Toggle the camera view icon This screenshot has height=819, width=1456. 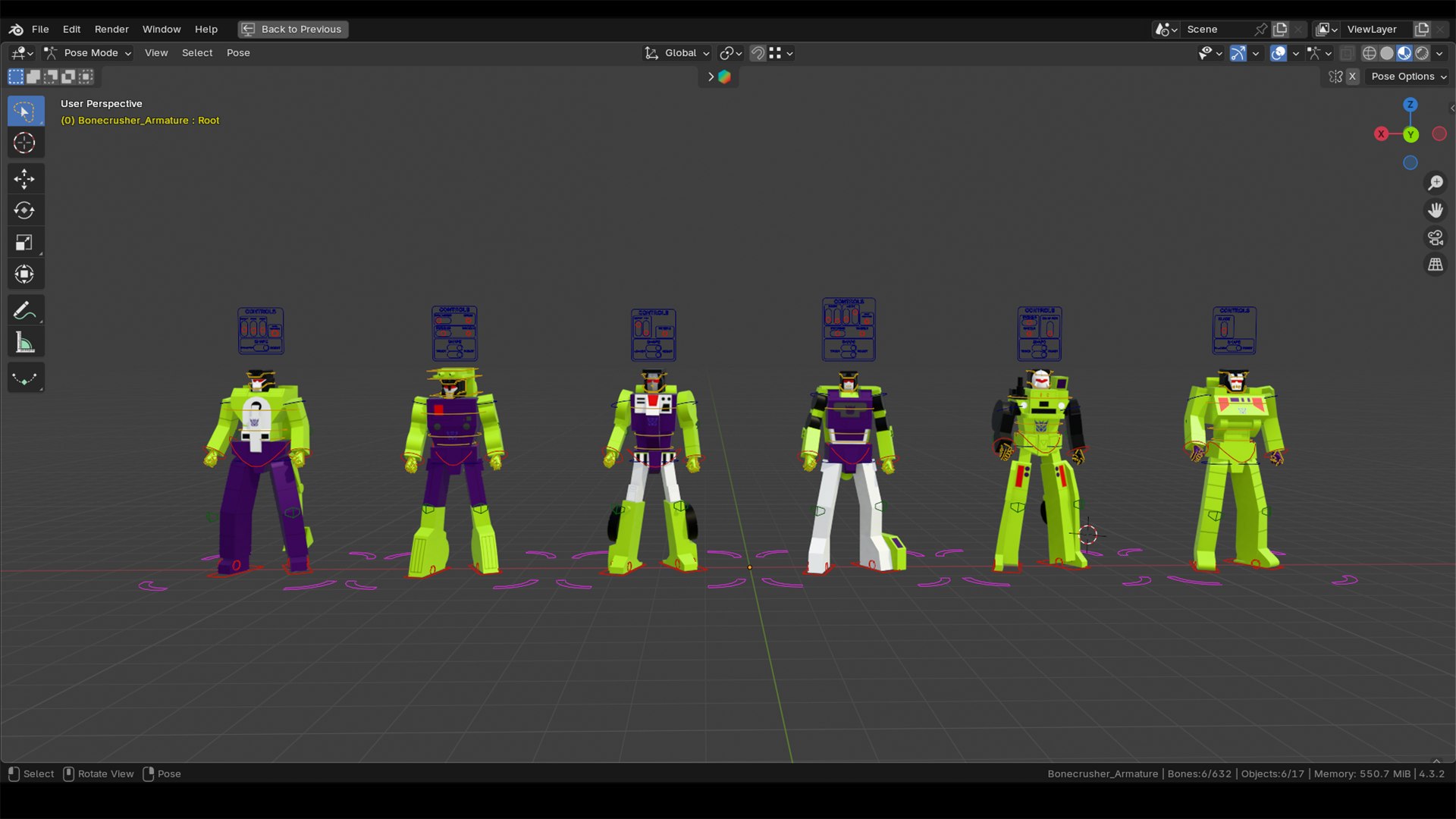pyautogui.click(x=1436, y=237)
